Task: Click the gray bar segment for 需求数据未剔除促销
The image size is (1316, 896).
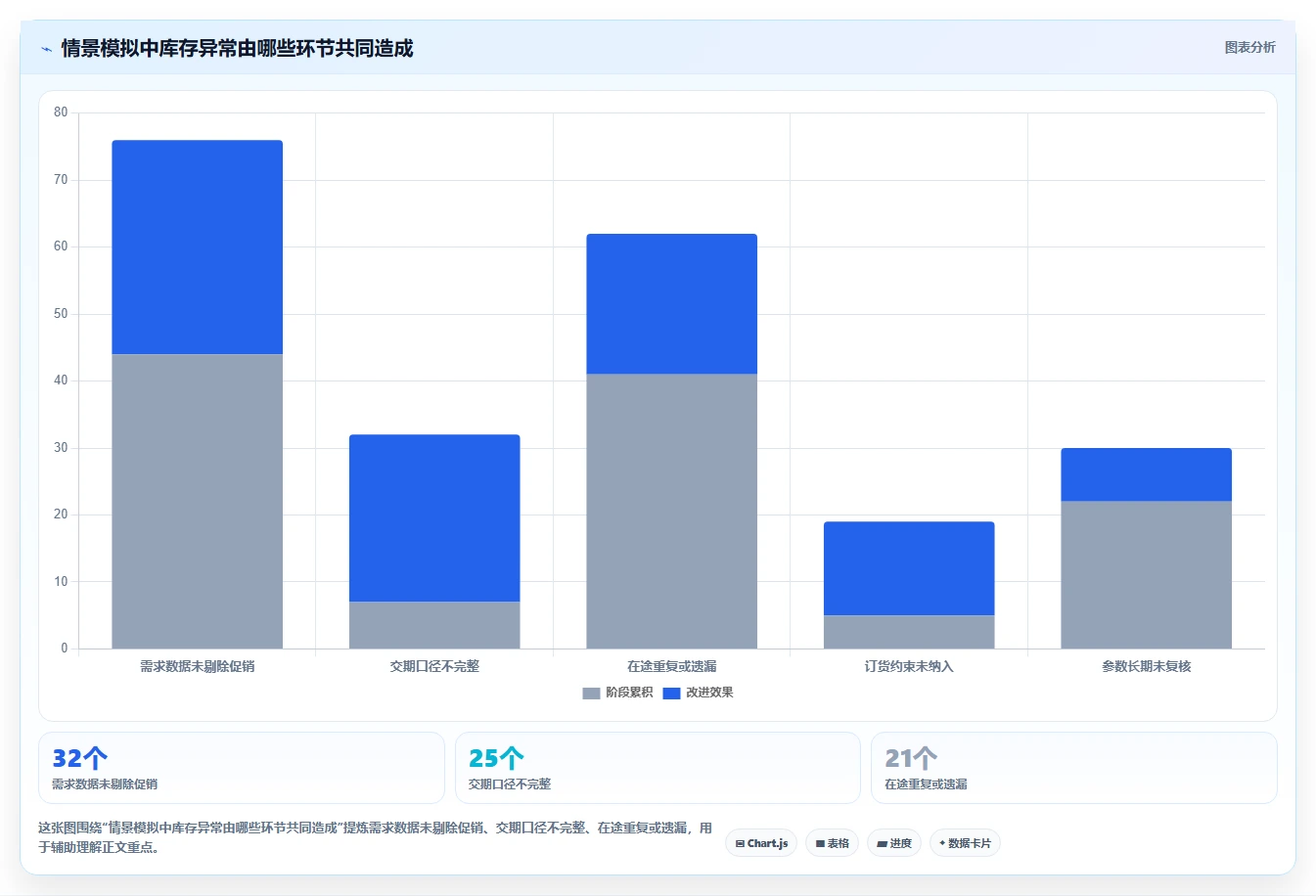Action: (x=198, y=501)
